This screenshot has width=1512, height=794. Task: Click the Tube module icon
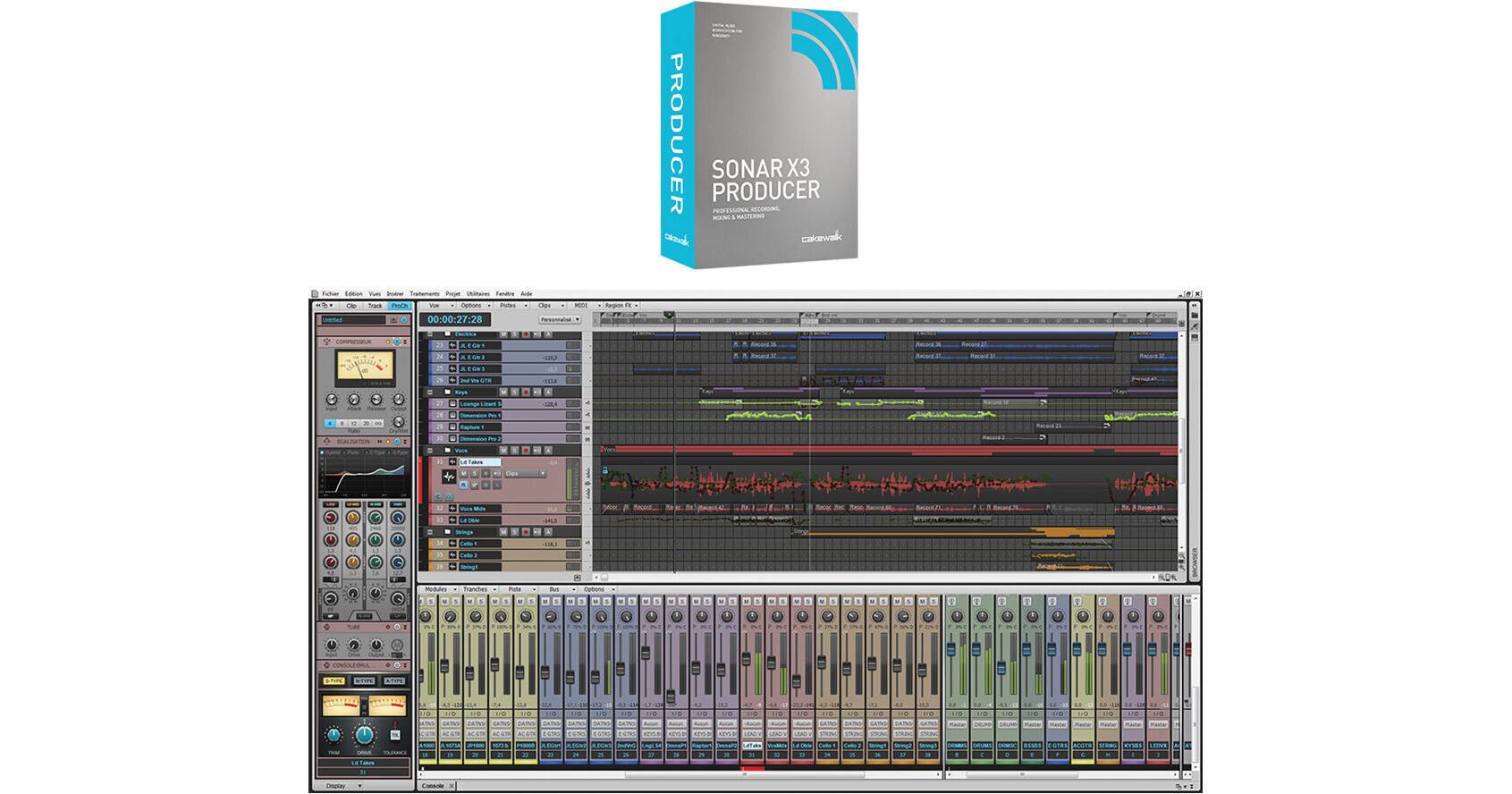pos(326,627)
